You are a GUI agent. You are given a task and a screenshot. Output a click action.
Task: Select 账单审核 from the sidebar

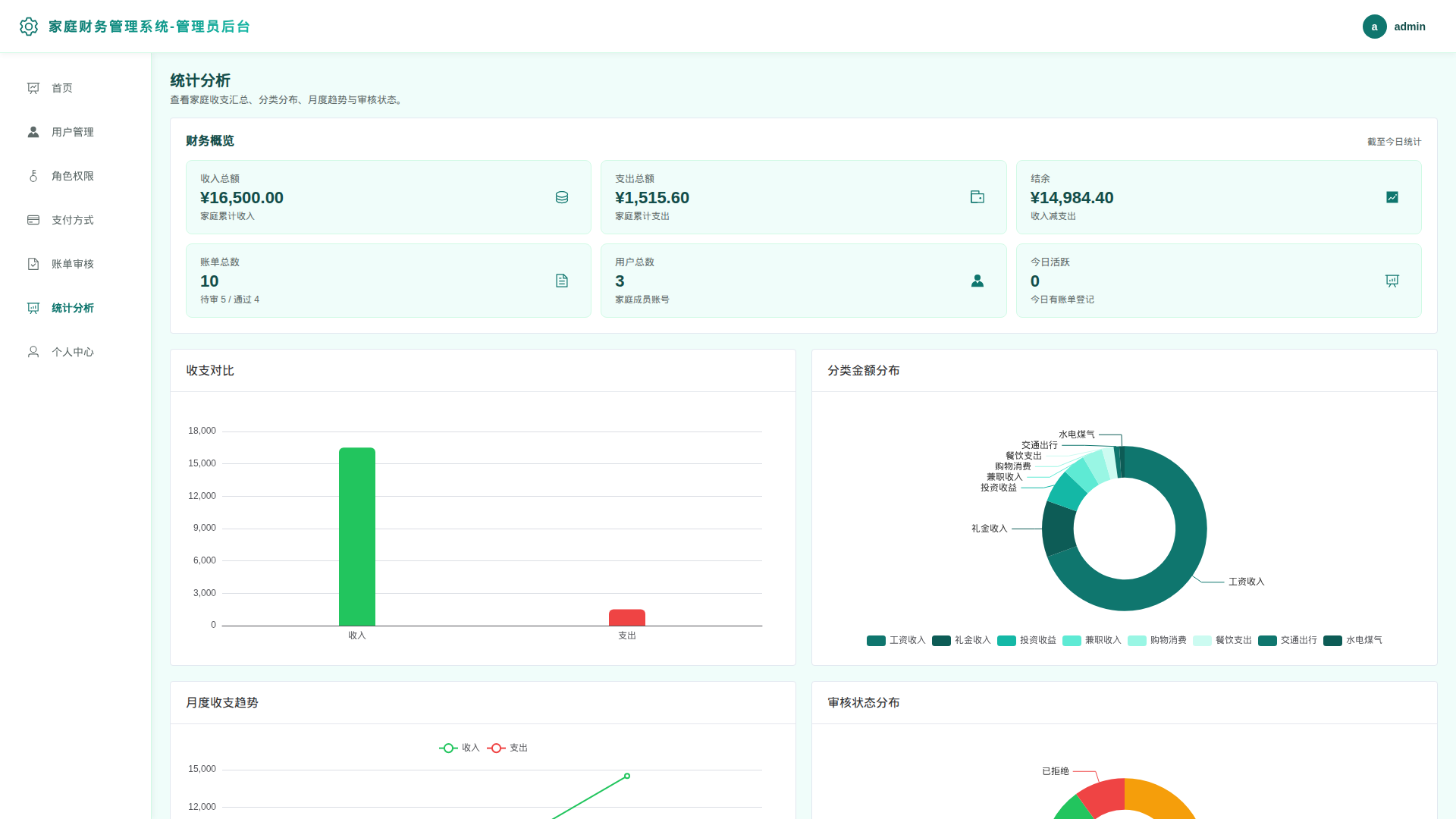pos(75,264)
